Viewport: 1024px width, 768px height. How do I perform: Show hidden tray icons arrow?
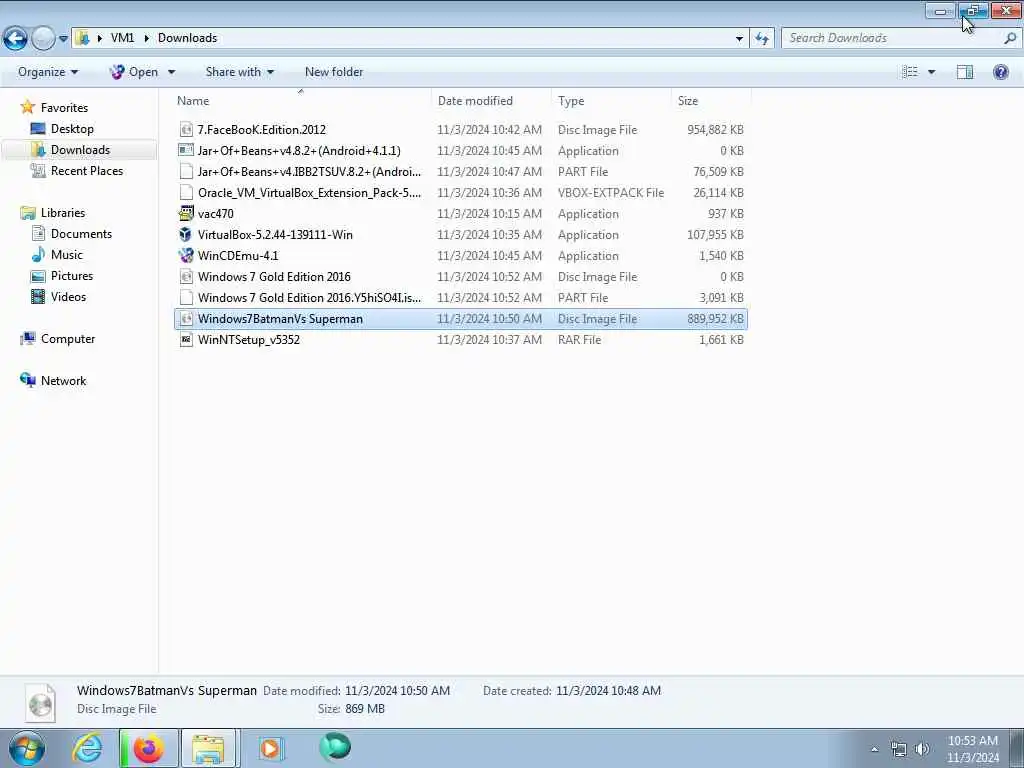click(x=874, y=749)
